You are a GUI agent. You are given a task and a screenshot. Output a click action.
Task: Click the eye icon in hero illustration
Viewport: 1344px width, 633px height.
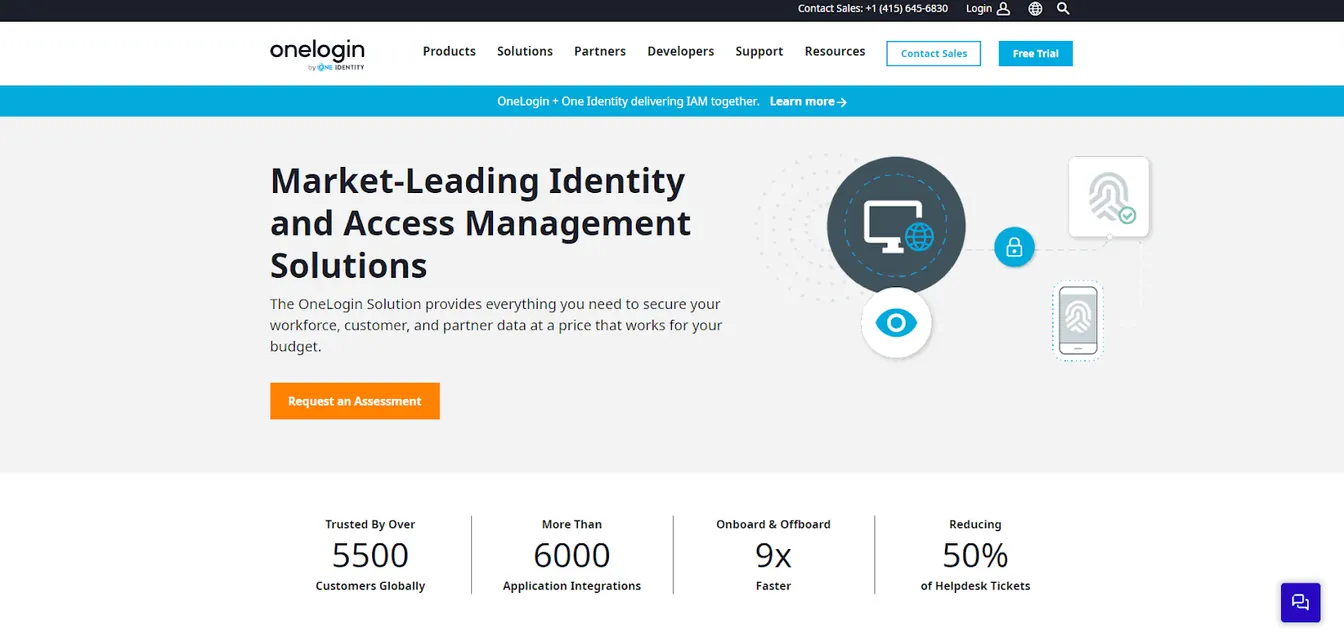[896, 323]
